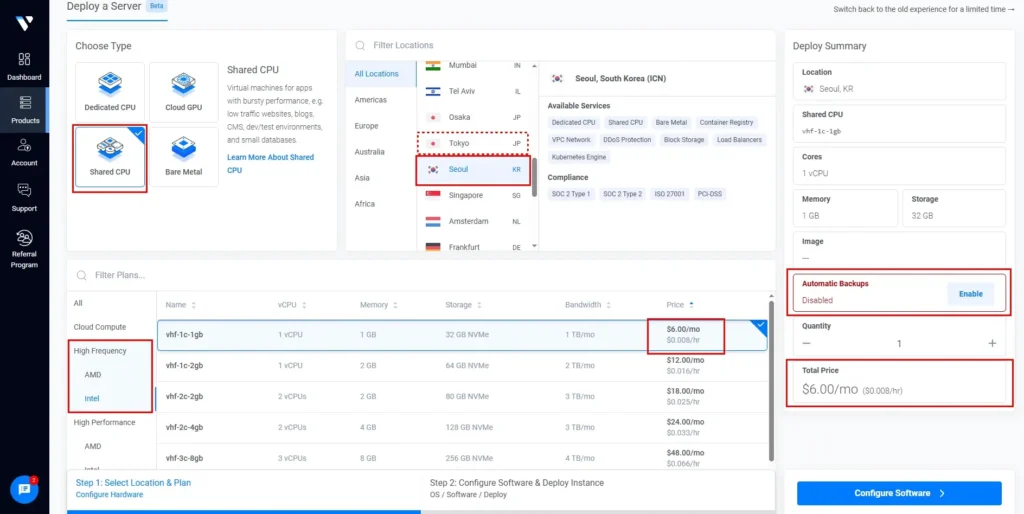Choose the Seoul location row
1024x514 pixels.
point(475,170)
